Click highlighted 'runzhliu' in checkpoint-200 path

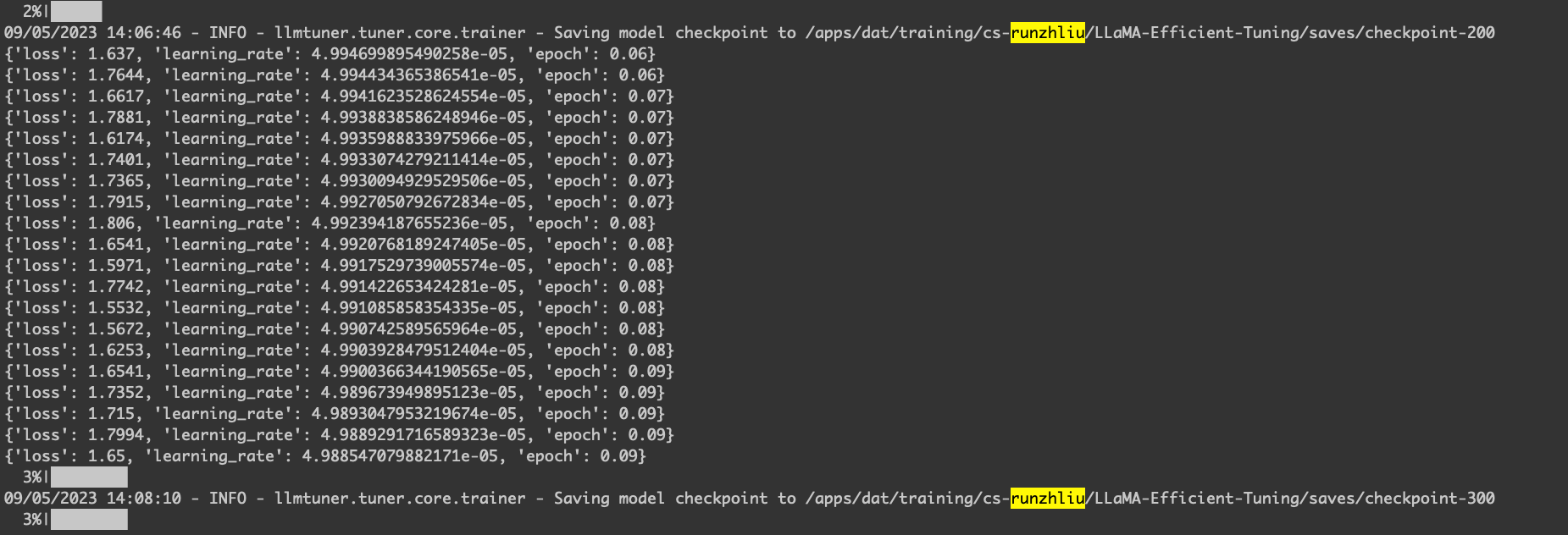pyautogui.click(x=1048, y=32)
